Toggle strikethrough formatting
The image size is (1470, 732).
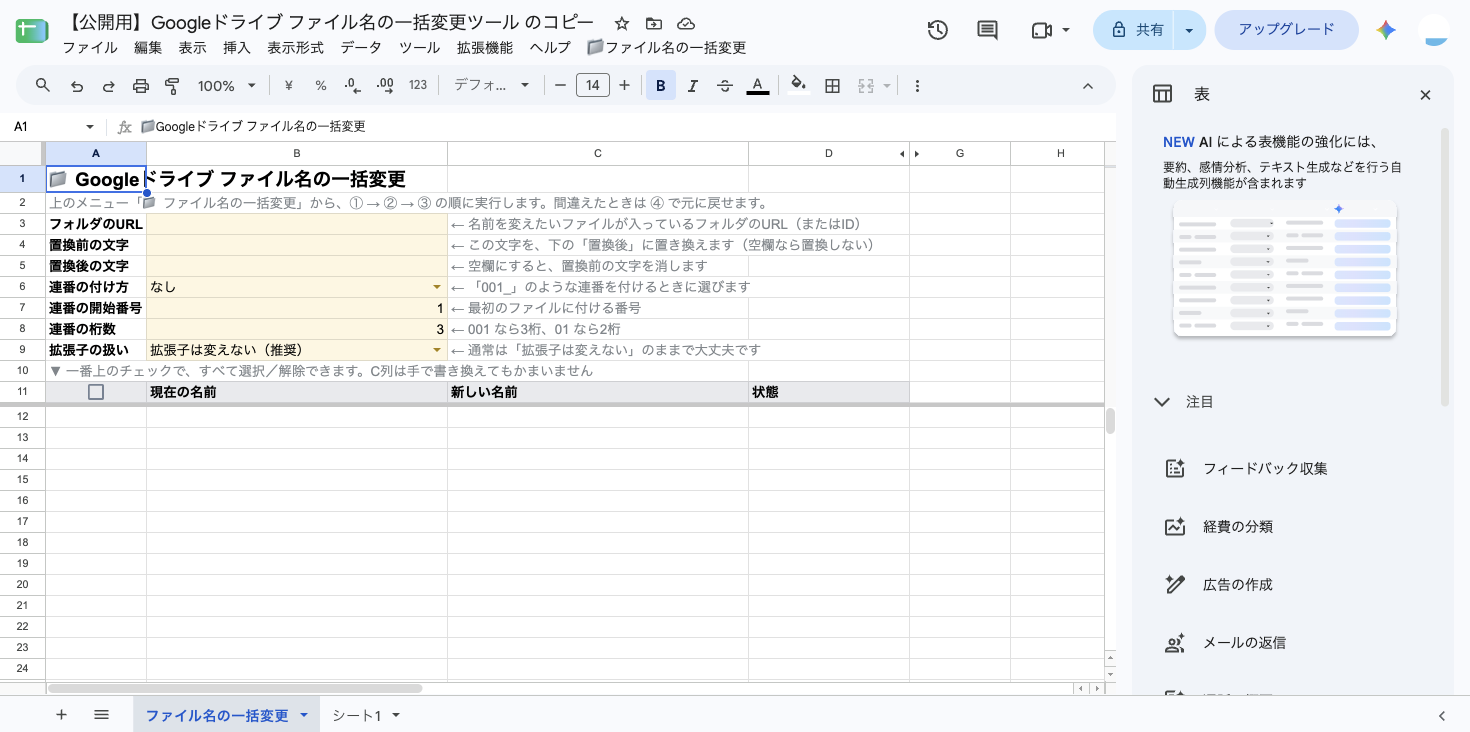tap(725, 86)
